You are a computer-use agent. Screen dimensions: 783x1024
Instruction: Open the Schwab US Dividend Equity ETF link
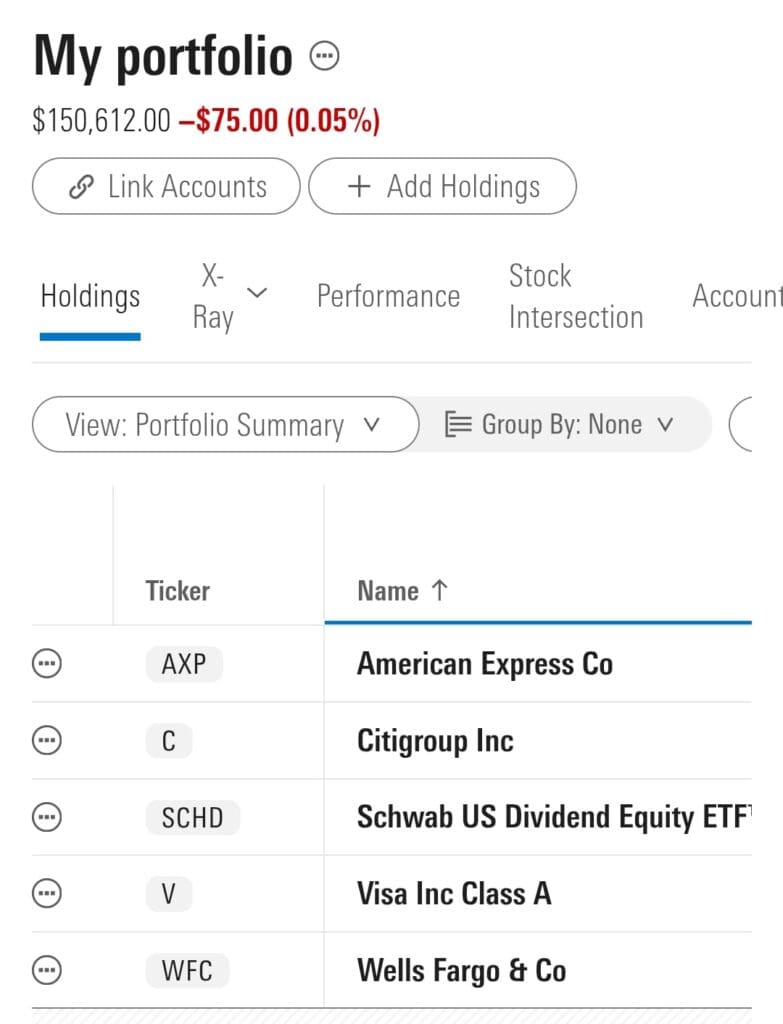(554, 817)
